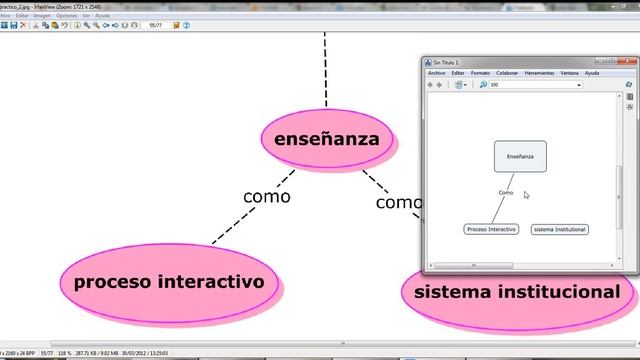This screenshot has height=360, width=640.
Task: Click the top side panel icon in CmapTools
Action: 630,97
